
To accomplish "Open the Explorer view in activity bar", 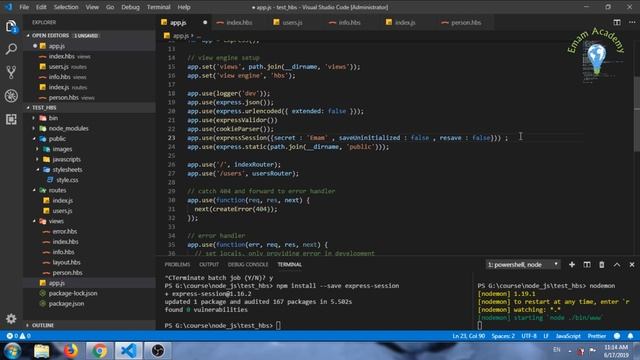I will coord(11,27).
